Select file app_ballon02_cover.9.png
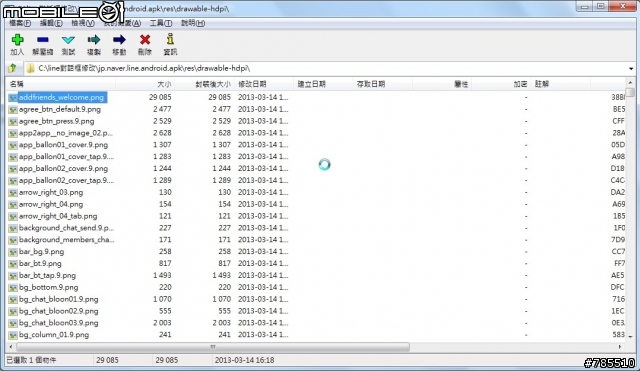Screen dimensions: 640x371 (63, 169)
